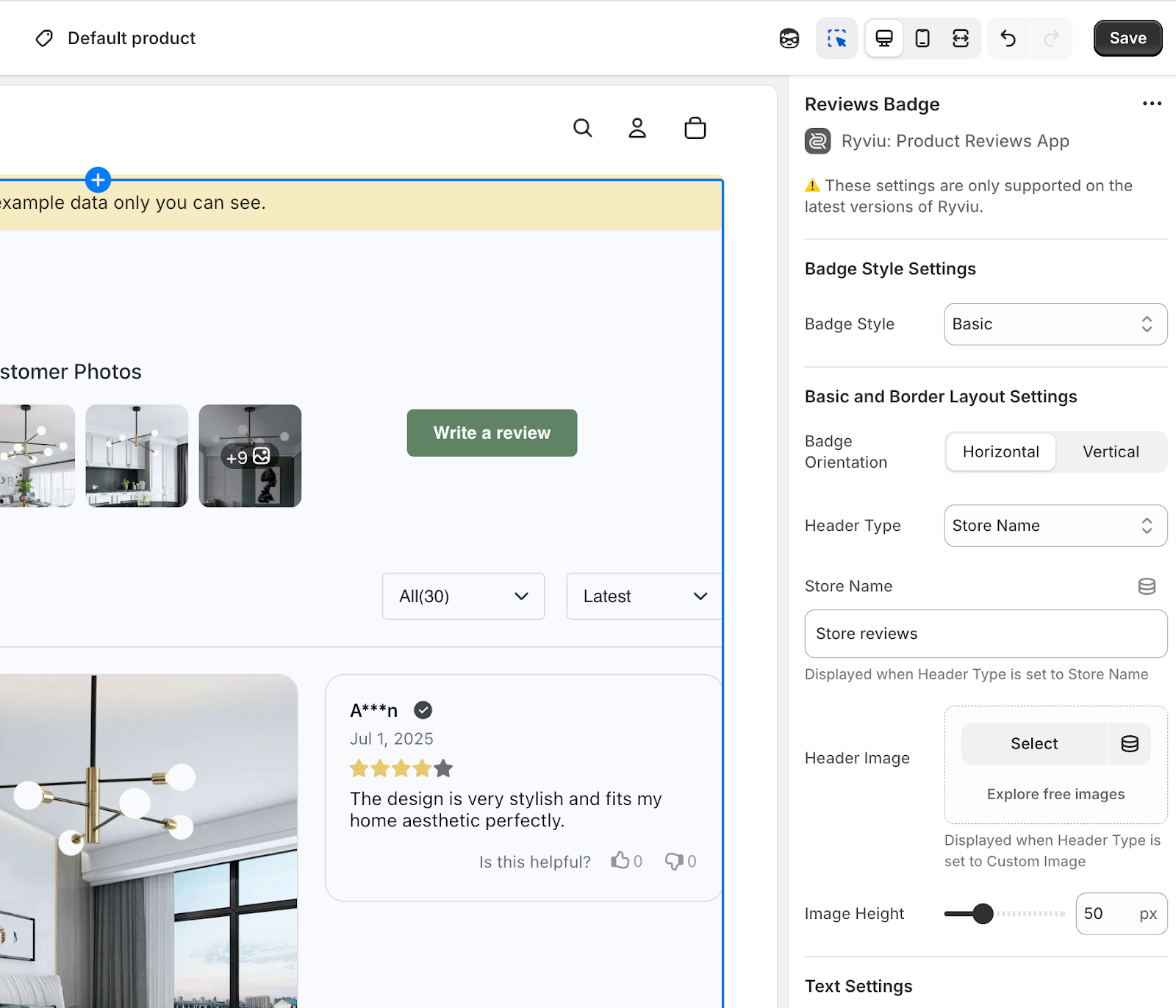Click the storefront search magnifier icon
This screenshot has width=1176, height=1008.
[582, 128]
